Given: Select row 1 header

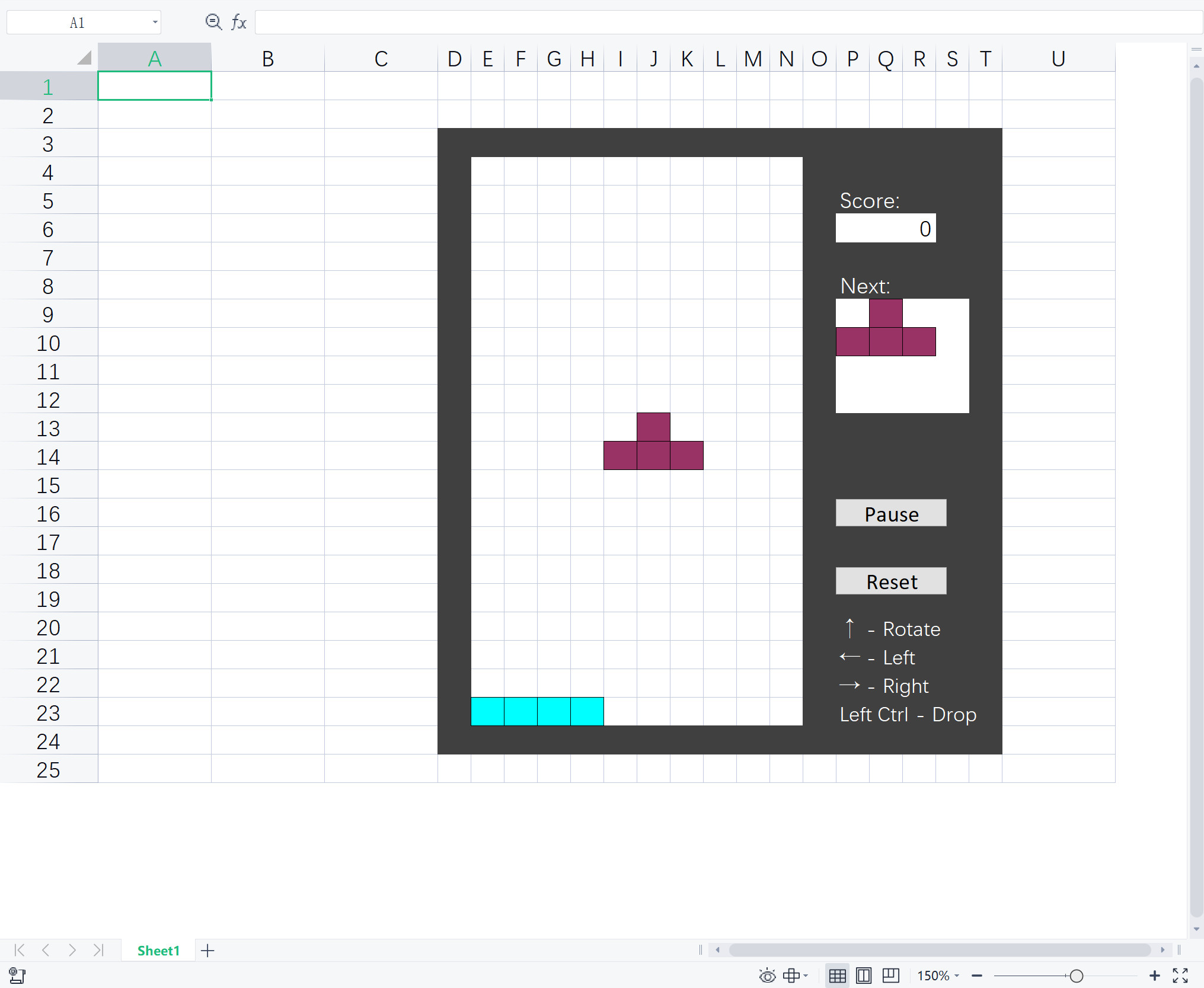Looking at the screenshot, I should (x=49, y=86).
